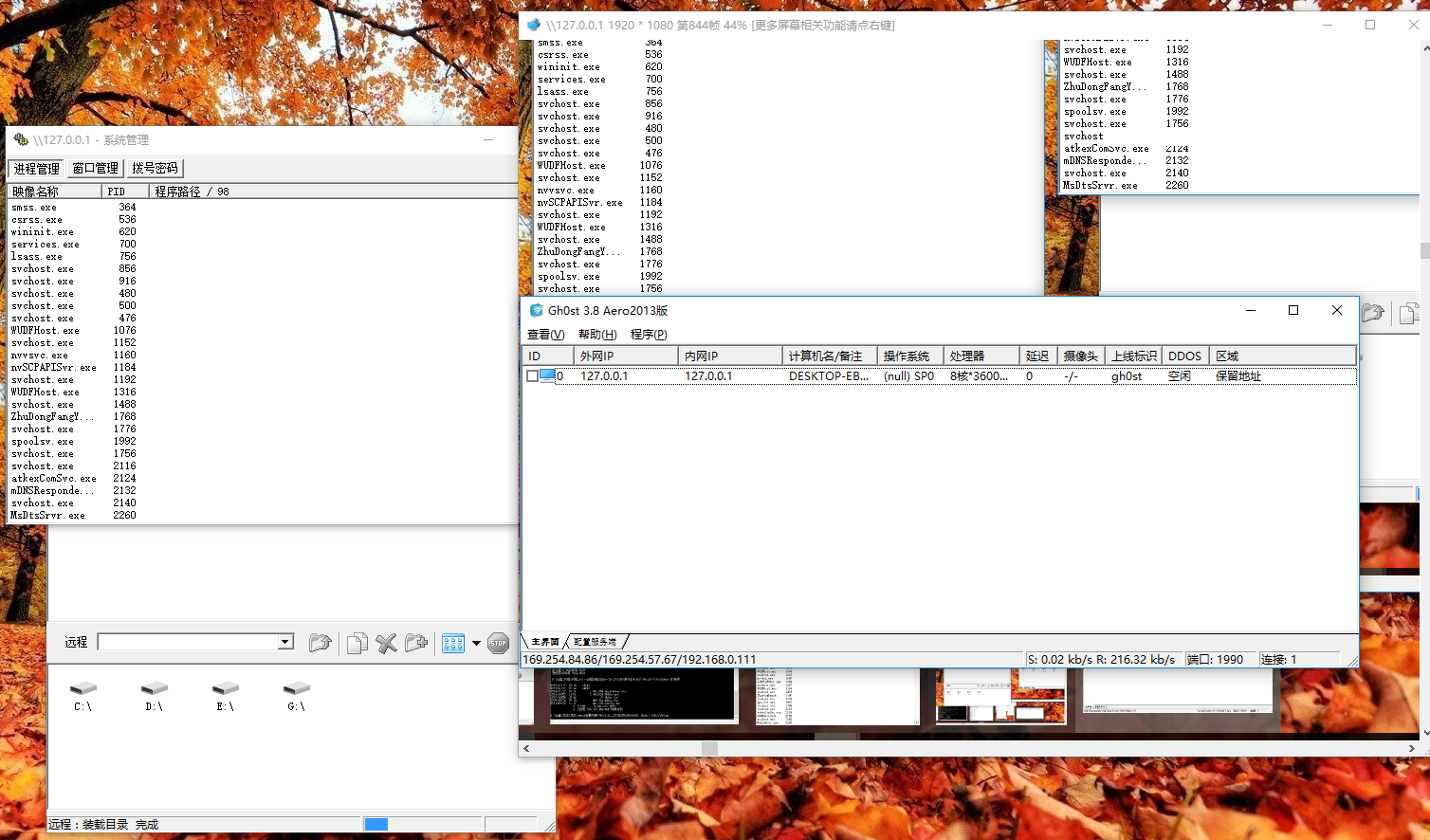This screenshot has width=1430, height=840.
Task: Select the 主界面 tab at Gh0st bottom
Action: [545, 642]
